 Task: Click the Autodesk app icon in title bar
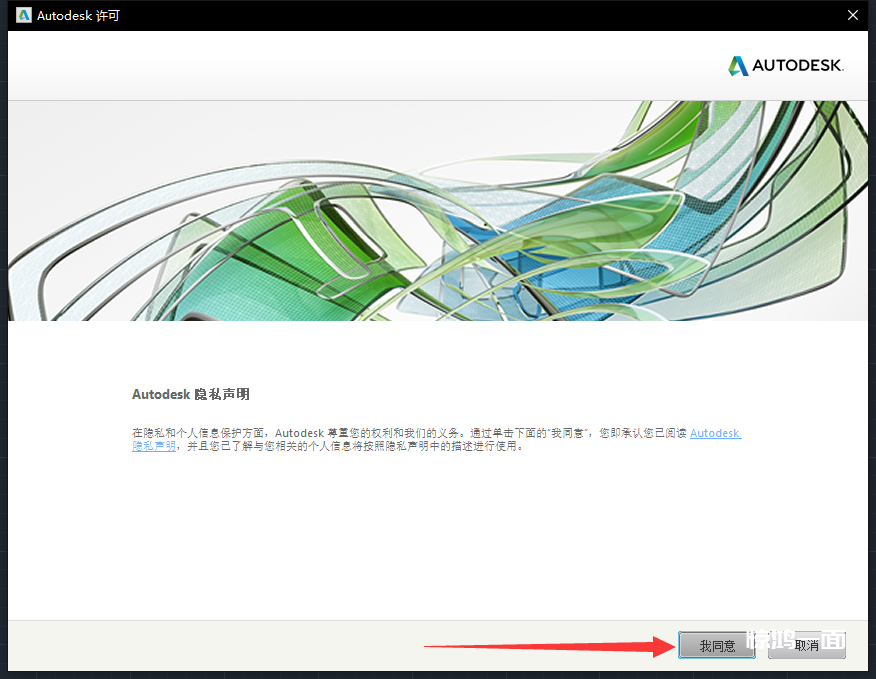tap(24, 15)
